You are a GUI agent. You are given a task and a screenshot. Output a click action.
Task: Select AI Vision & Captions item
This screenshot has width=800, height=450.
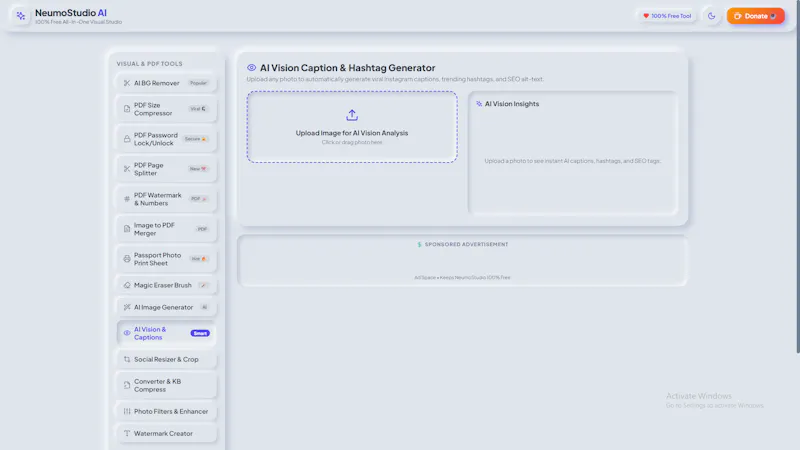pyautogui.click(x=166, y=333)
